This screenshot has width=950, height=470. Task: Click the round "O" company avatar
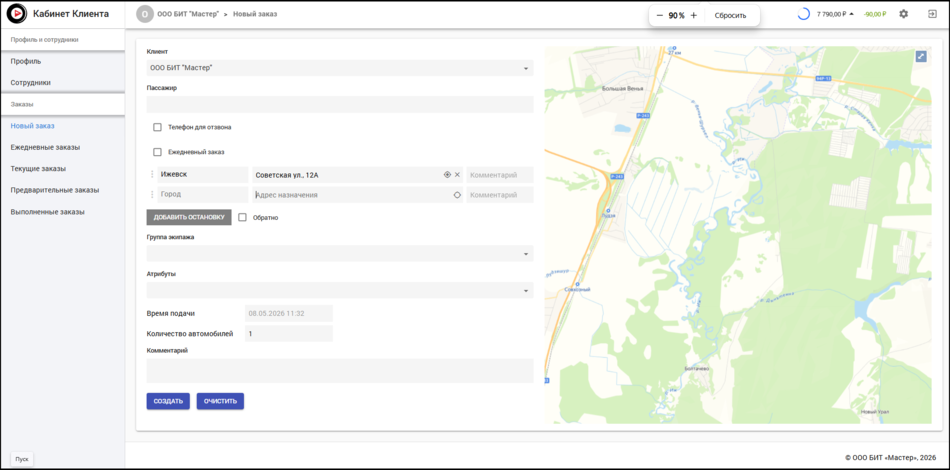click(x=145, y=14)
